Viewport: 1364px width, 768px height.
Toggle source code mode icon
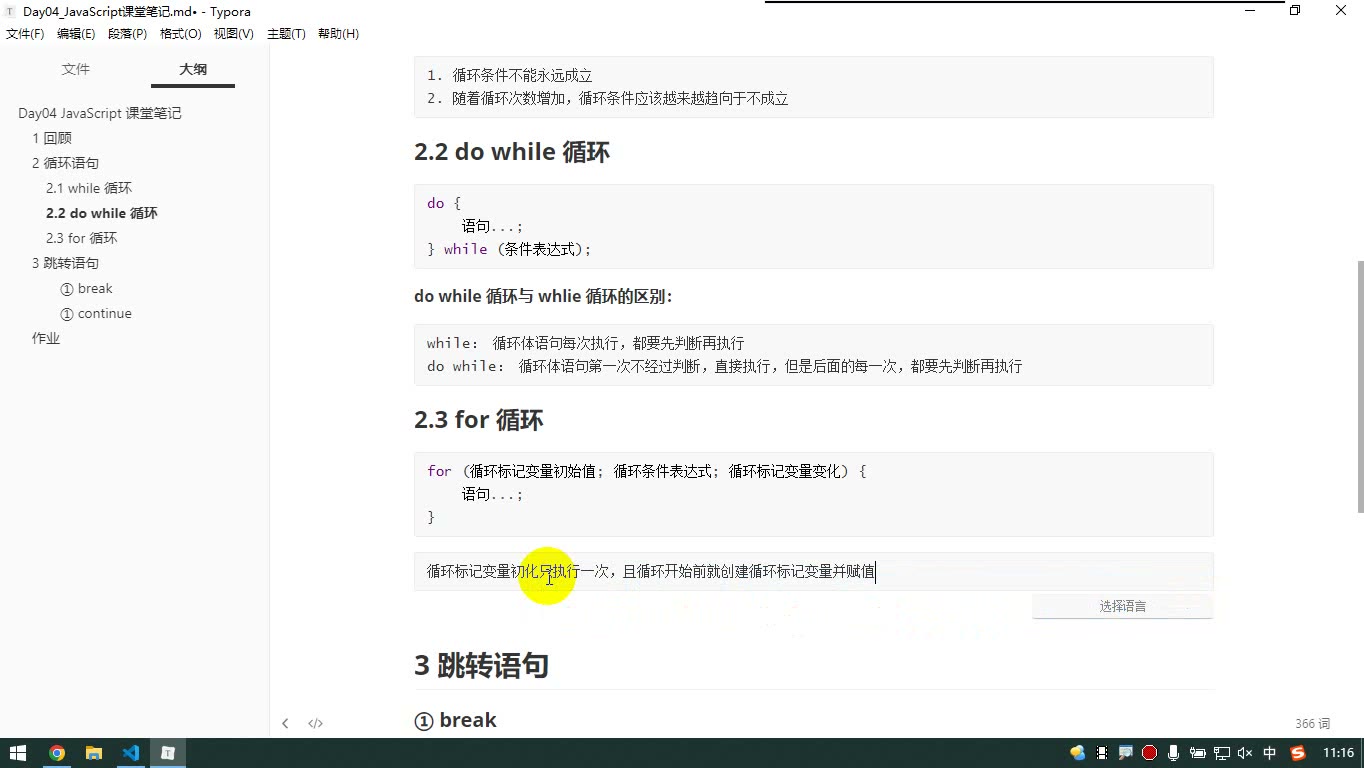pyautogui.click(x=315, y=723)
